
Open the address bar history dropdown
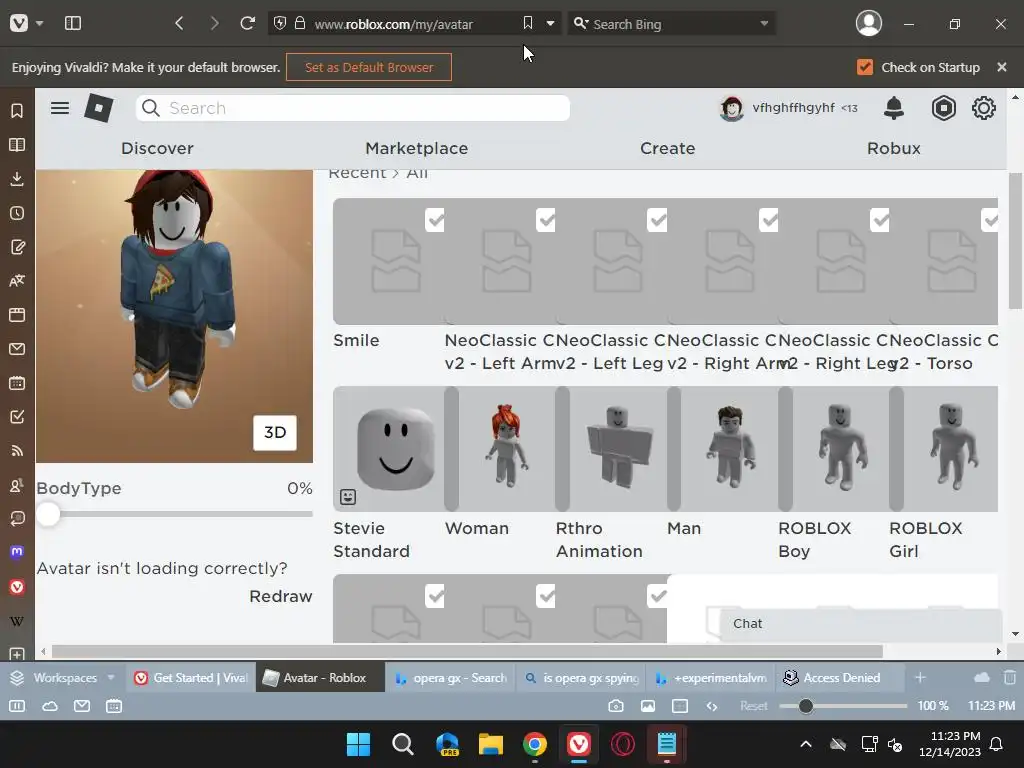(x=551, y=24)
